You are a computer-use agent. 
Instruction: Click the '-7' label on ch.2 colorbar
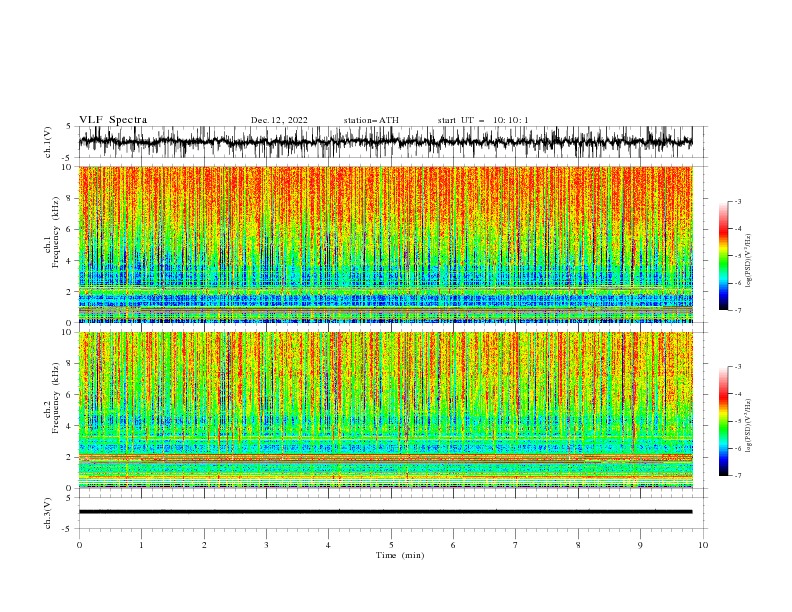pyautogui.click(x=738, y=476)
